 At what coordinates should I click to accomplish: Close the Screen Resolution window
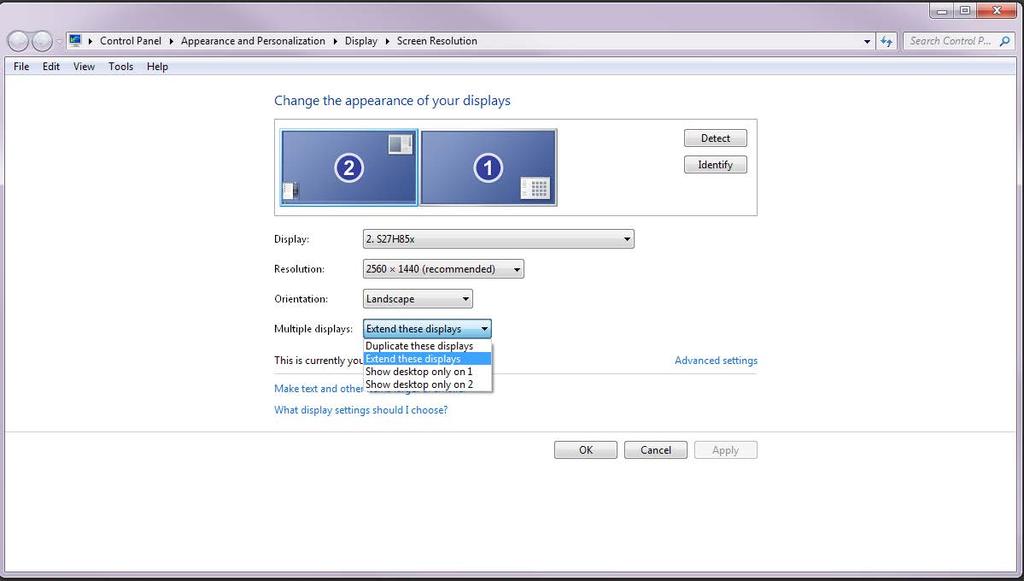pos(998,11)
